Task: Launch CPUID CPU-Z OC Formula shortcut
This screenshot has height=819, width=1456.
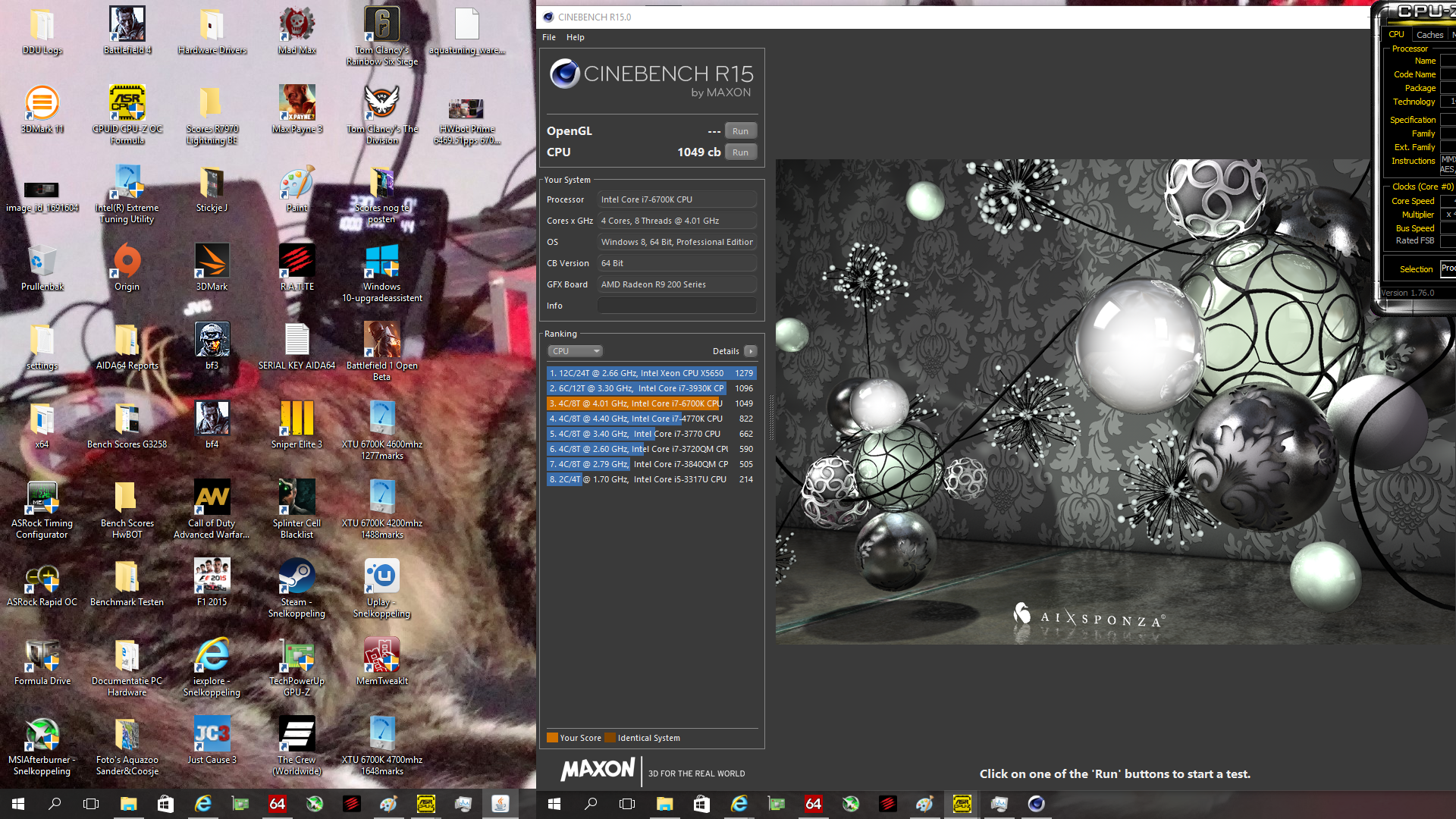Action: pos(127,114)
